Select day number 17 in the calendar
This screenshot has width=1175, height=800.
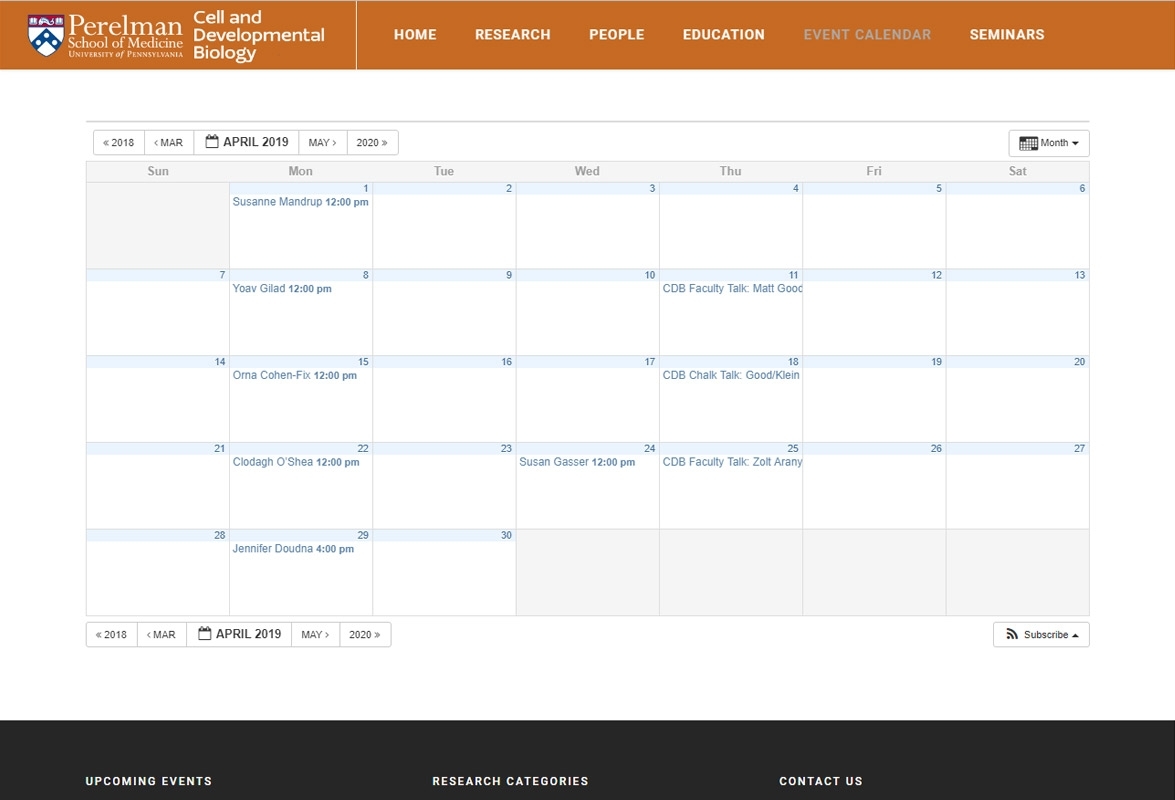click(x=650, y=363)
